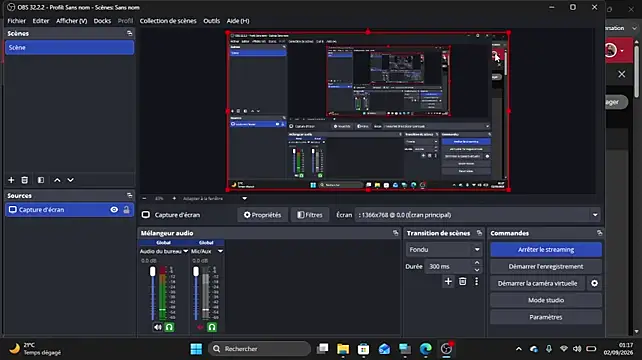Open the Outils menu
The width and height of the screenshot is (642, 360).
(x=212, y=21)
